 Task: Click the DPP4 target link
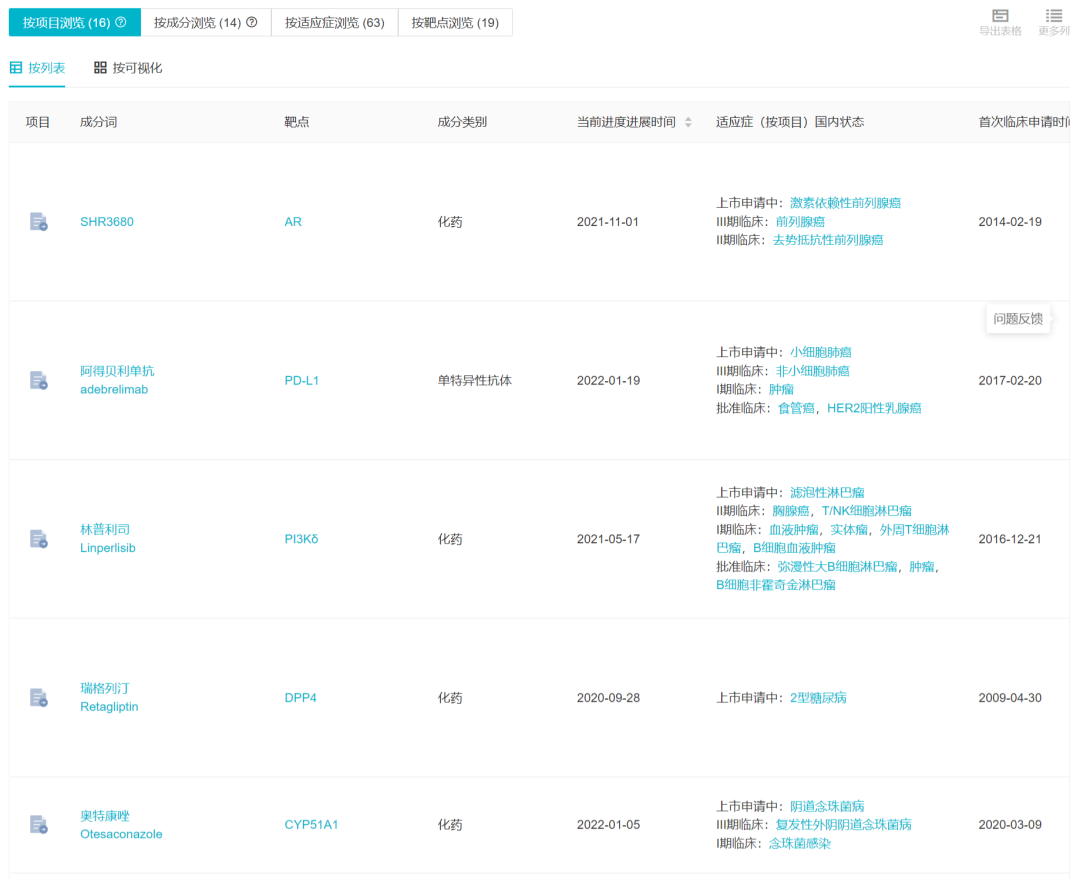click(x=300, y=698)
